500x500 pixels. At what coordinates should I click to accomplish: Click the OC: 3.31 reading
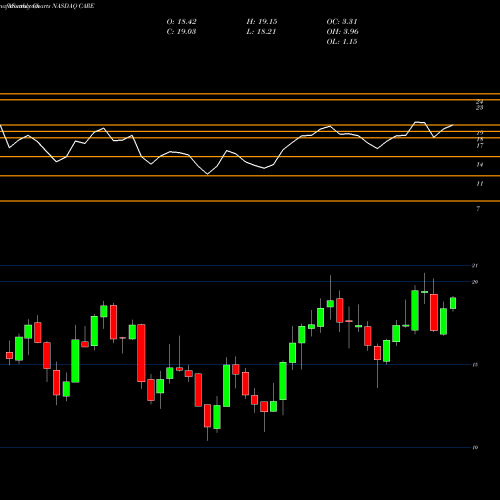pos(342,22)
